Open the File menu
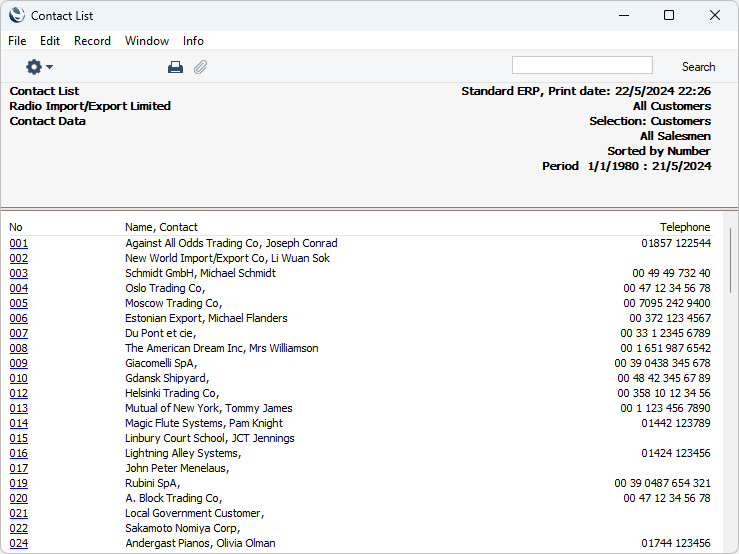 (x=17, y=41)
